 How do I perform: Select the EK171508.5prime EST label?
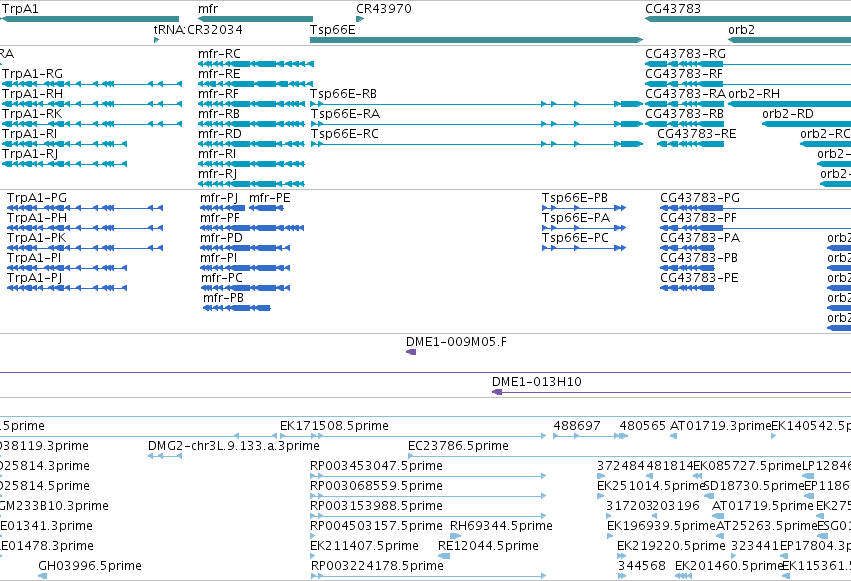(x=334, y=425)
